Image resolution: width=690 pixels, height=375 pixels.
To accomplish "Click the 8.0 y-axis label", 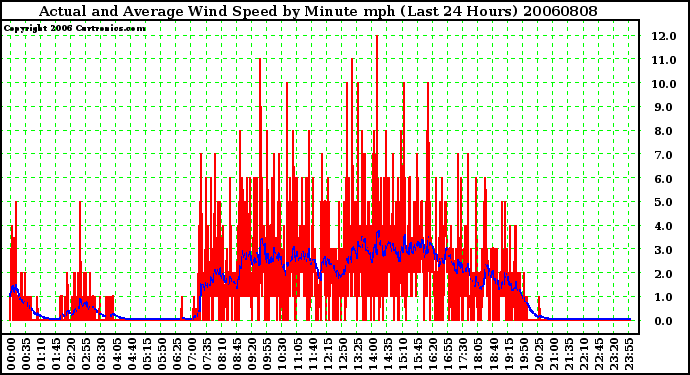I will (664, 131).
